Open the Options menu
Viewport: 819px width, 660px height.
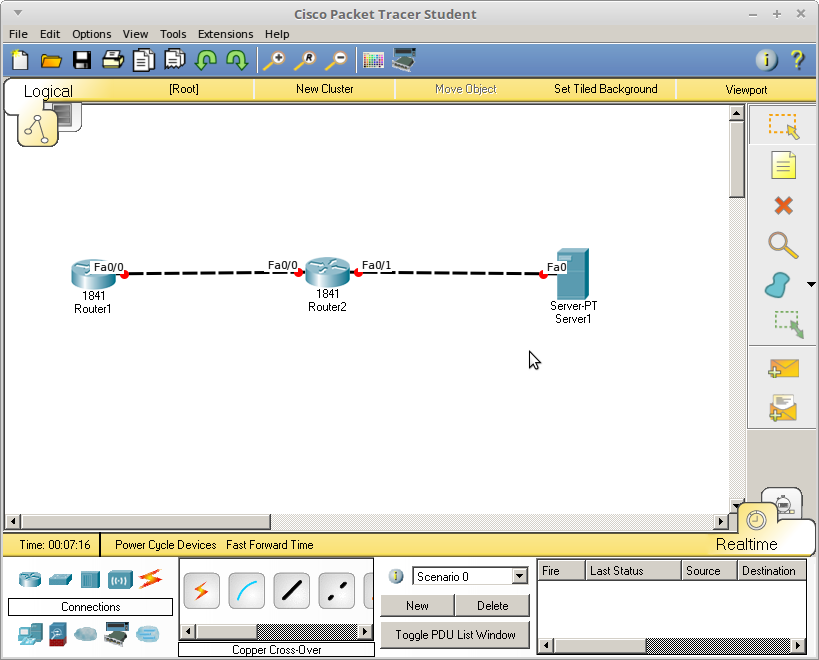point(91,34)
